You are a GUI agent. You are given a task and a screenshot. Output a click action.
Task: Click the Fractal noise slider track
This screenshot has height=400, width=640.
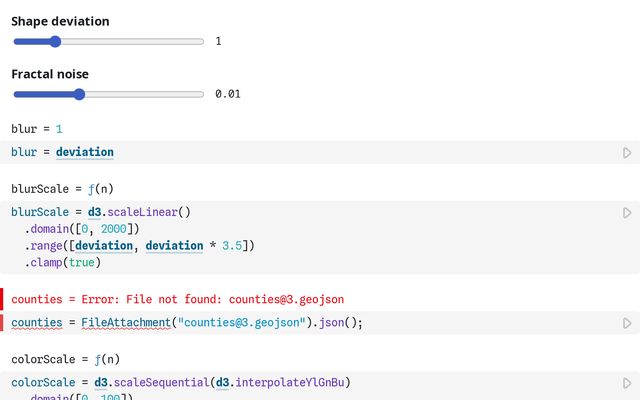[108, 94]
